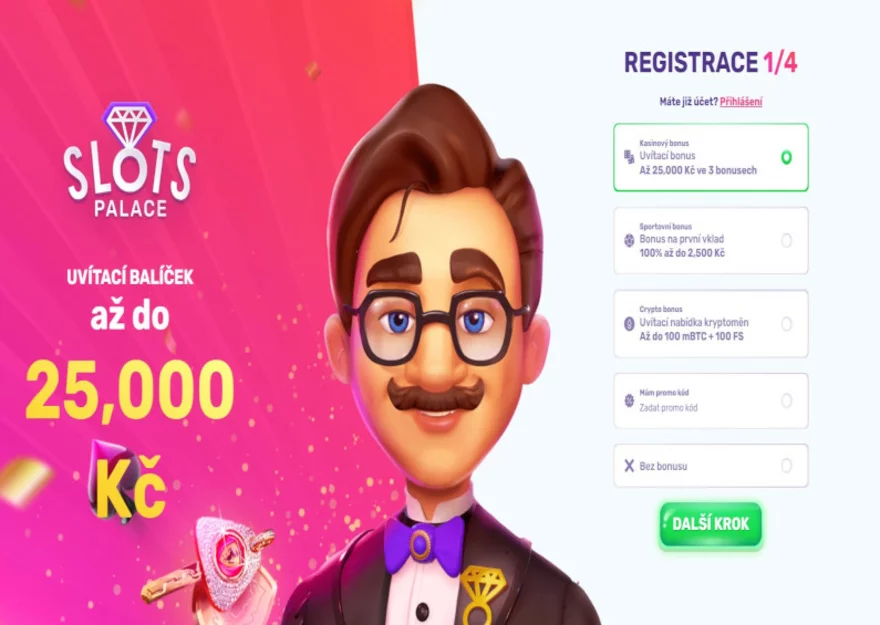This screenshot has width=880, height=625.
Task: Choose the Bez bonusu radio option
Action: pyautogui.click(x=786, y=466)
